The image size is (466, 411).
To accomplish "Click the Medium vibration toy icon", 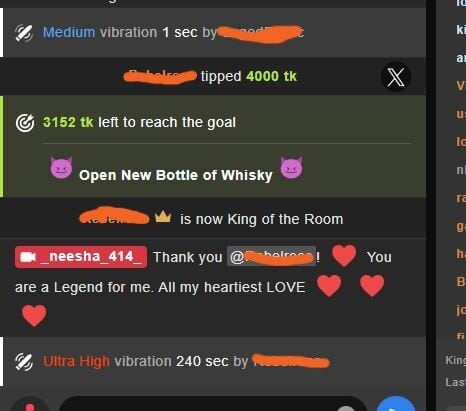I will click(x=24, y=33).
